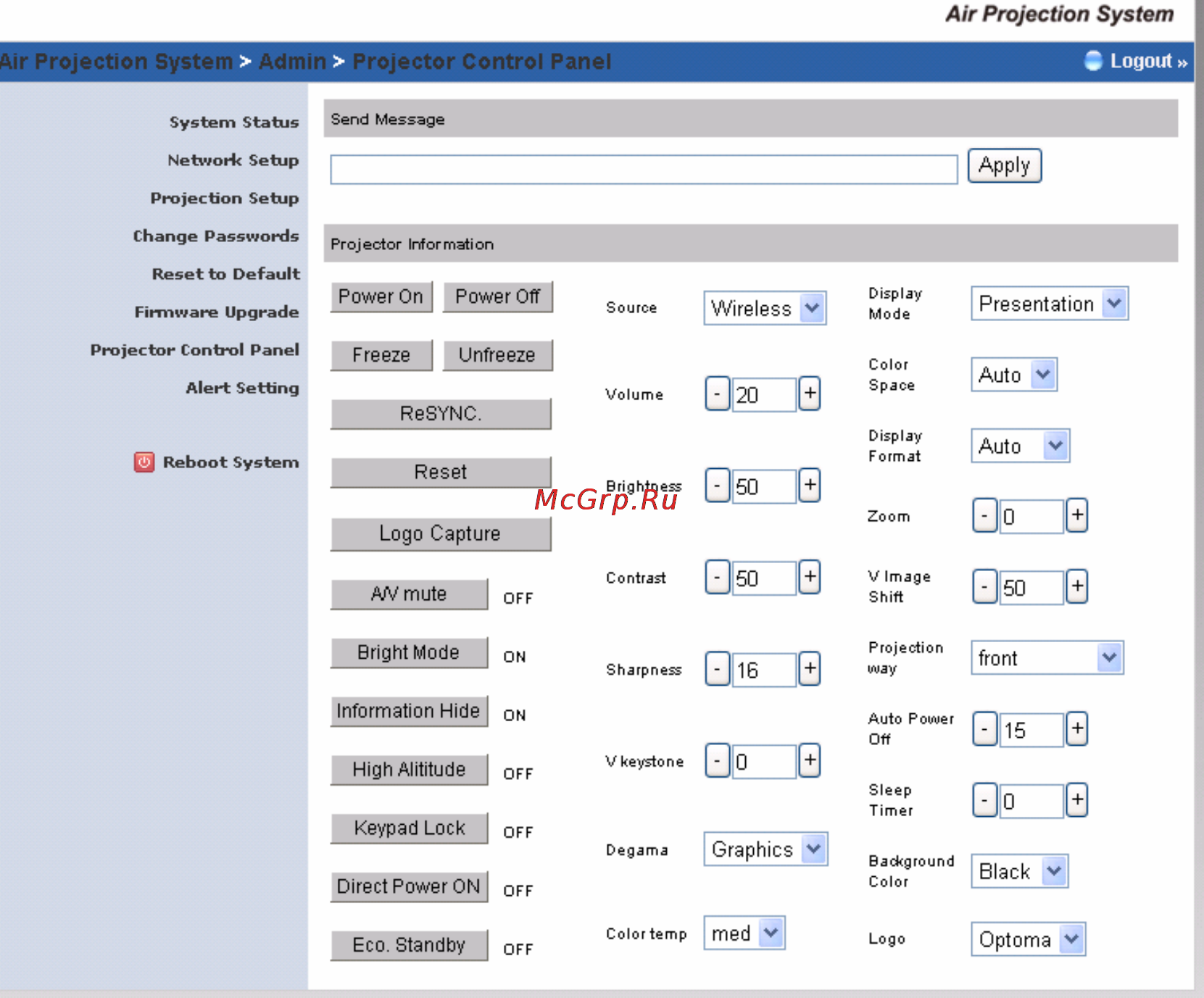This screenshot has height=998, width=1204.
Task: Increase Brightness with the plus button
Action: [810, 486]
